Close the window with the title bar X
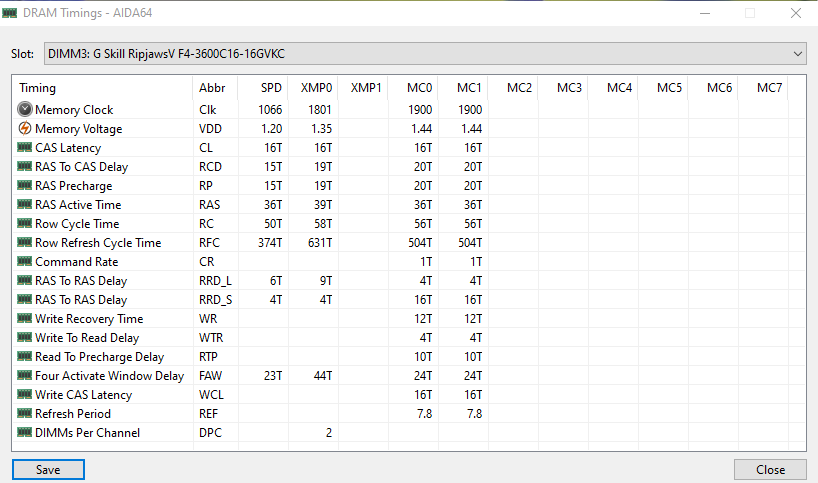The width and height of the screenshot is (818, 483). [x=796, y=13]
